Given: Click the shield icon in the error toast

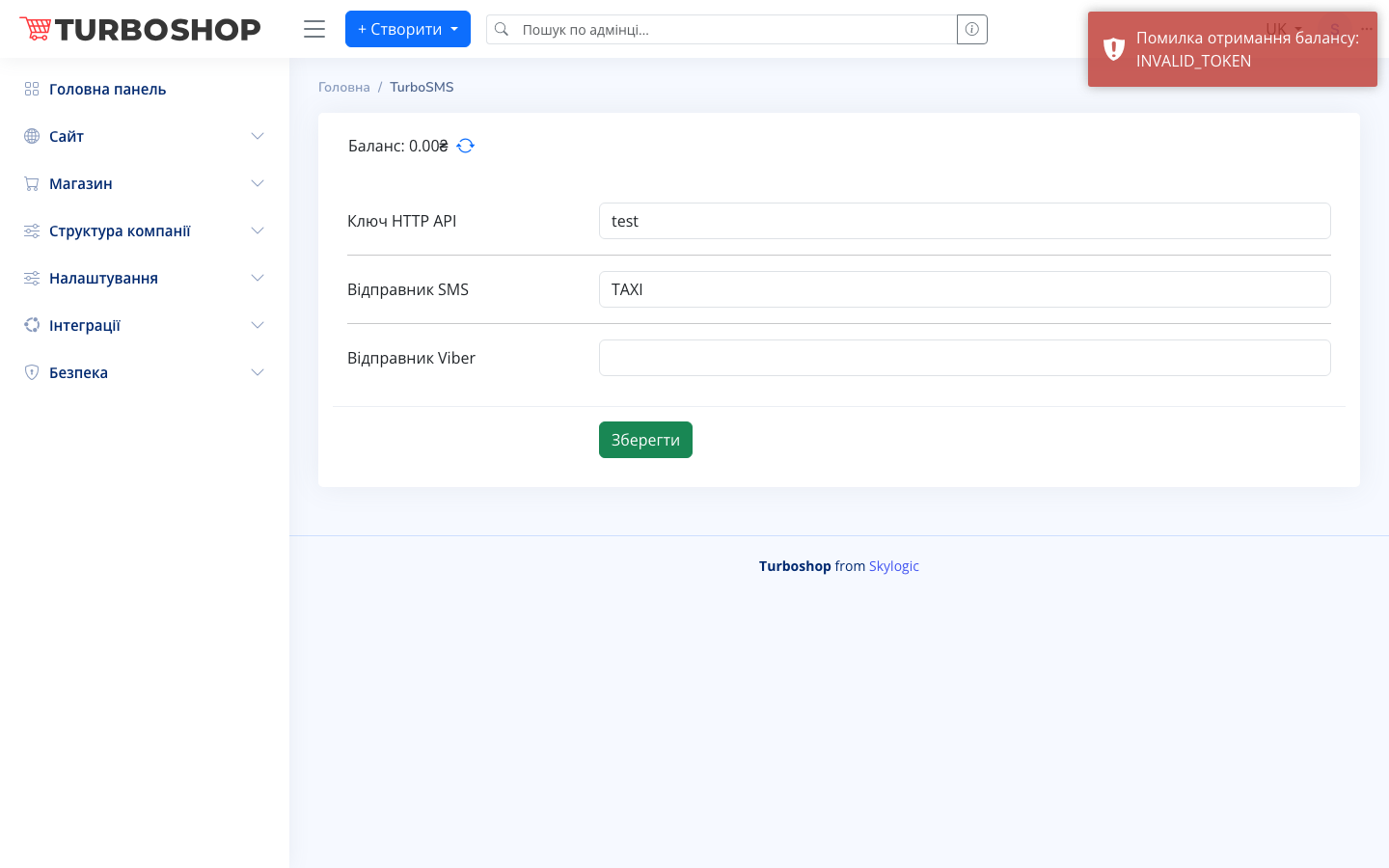Looking at the screenshot, I should (1114, 49).
